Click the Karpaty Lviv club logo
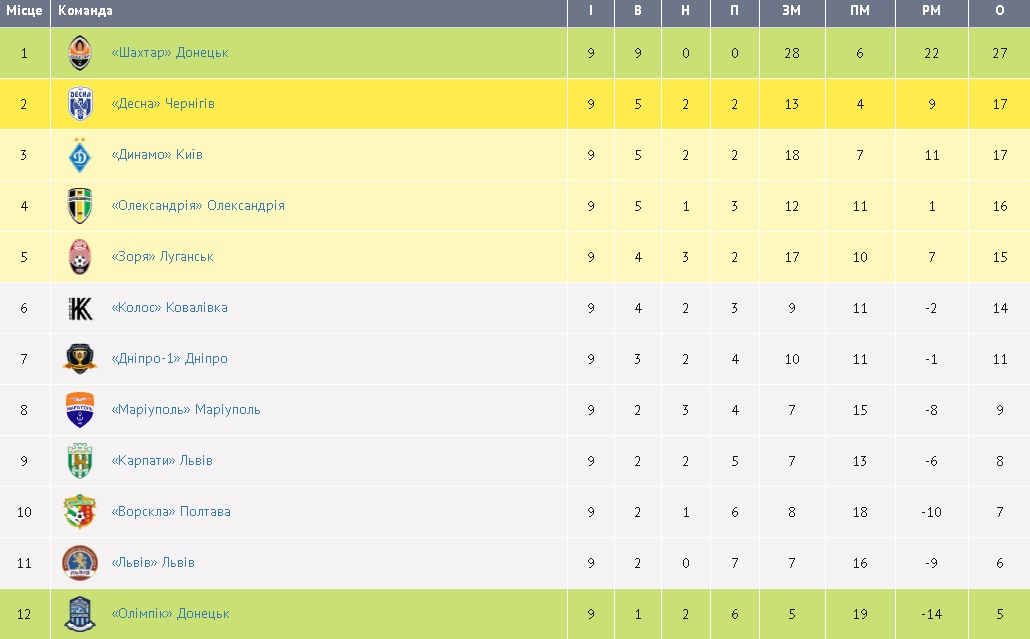This screenshot has width=1030, height=639. [80, 461]
